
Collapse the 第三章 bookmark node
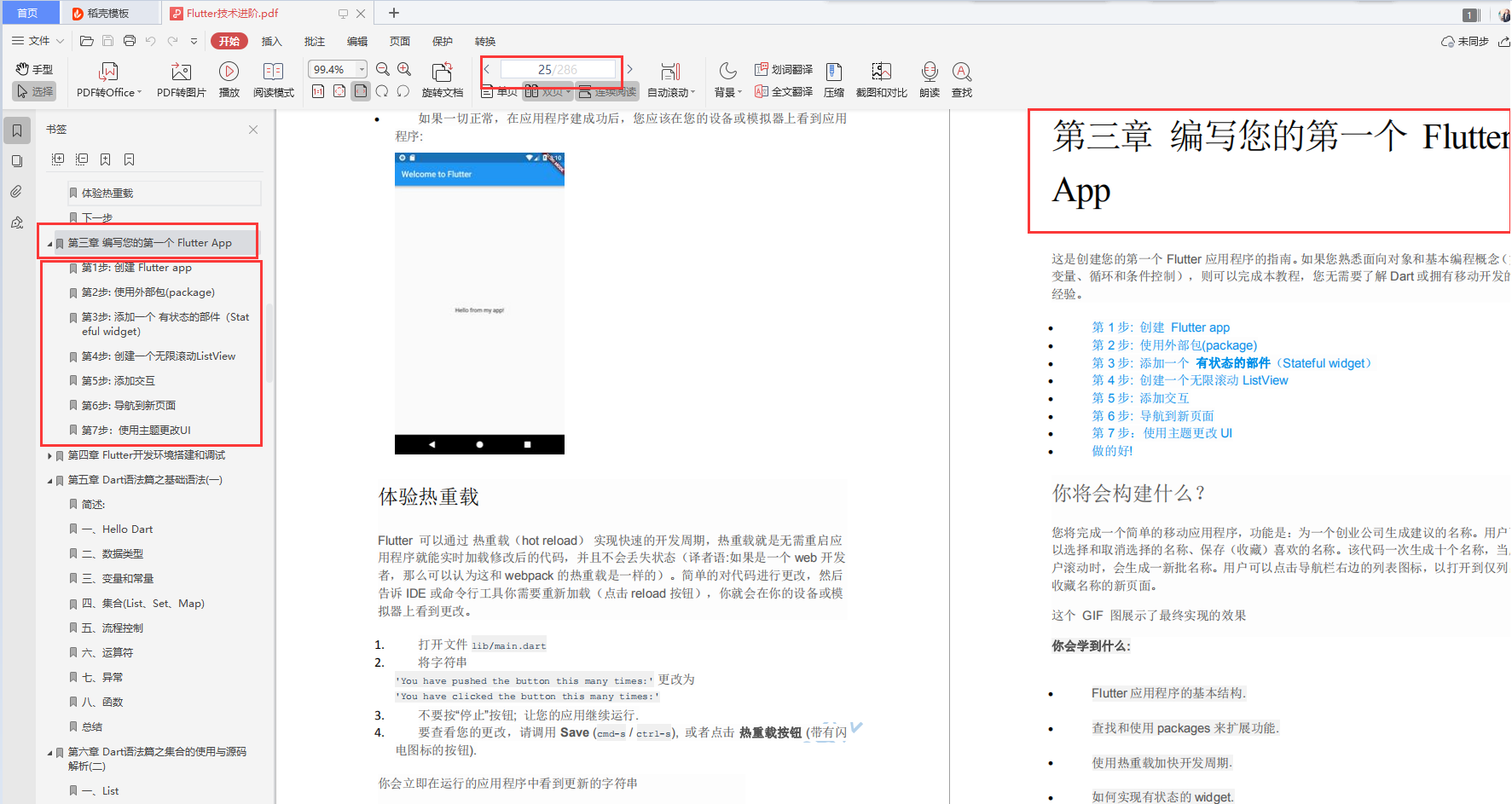coord(49,244)
